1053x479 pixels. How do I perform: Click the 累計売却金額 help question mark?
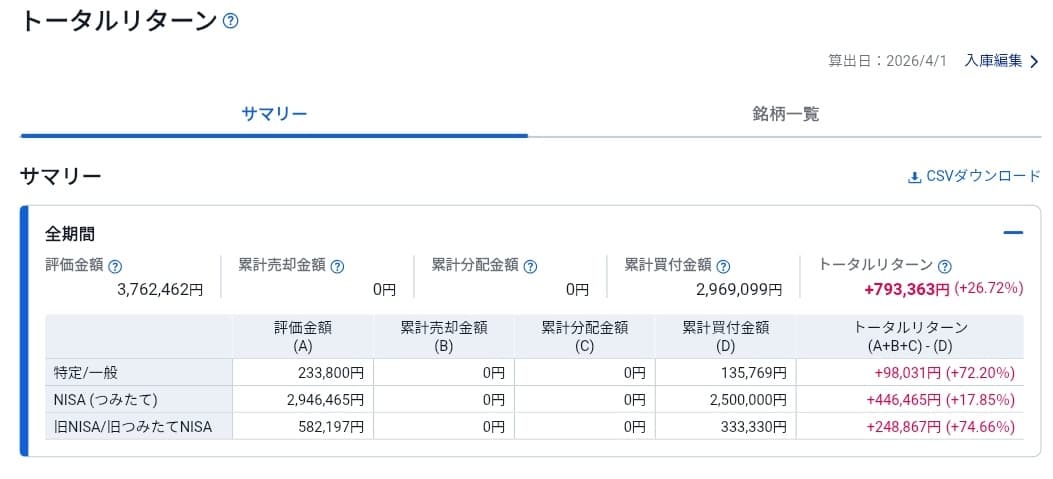point(337,266)
